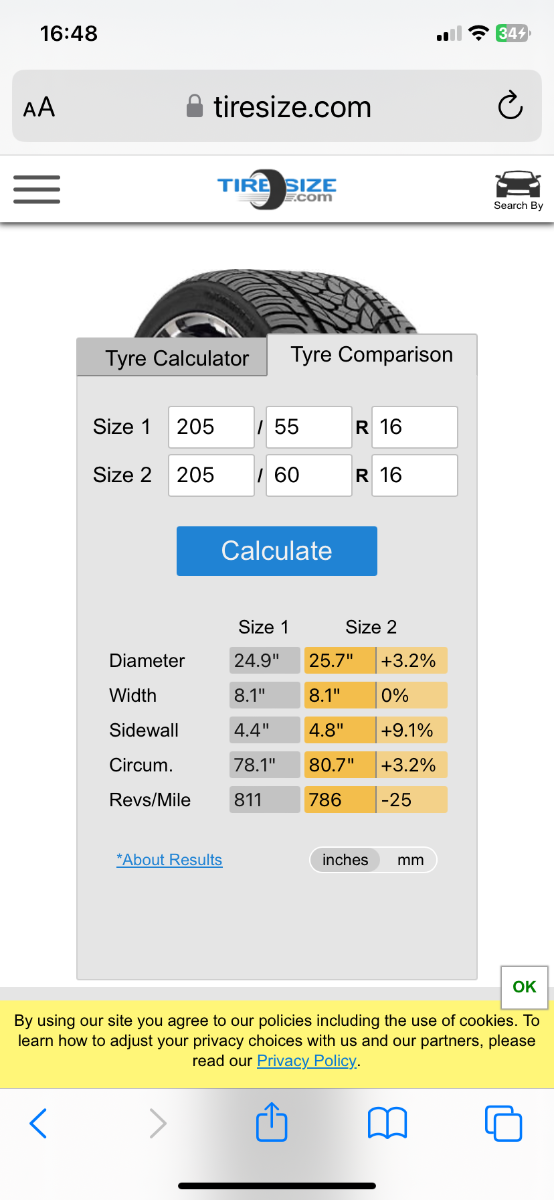Viewport: 554px width, 1200px height.
Task: Open the Safari bookmarks book icon
Action: pos(388,1124)
